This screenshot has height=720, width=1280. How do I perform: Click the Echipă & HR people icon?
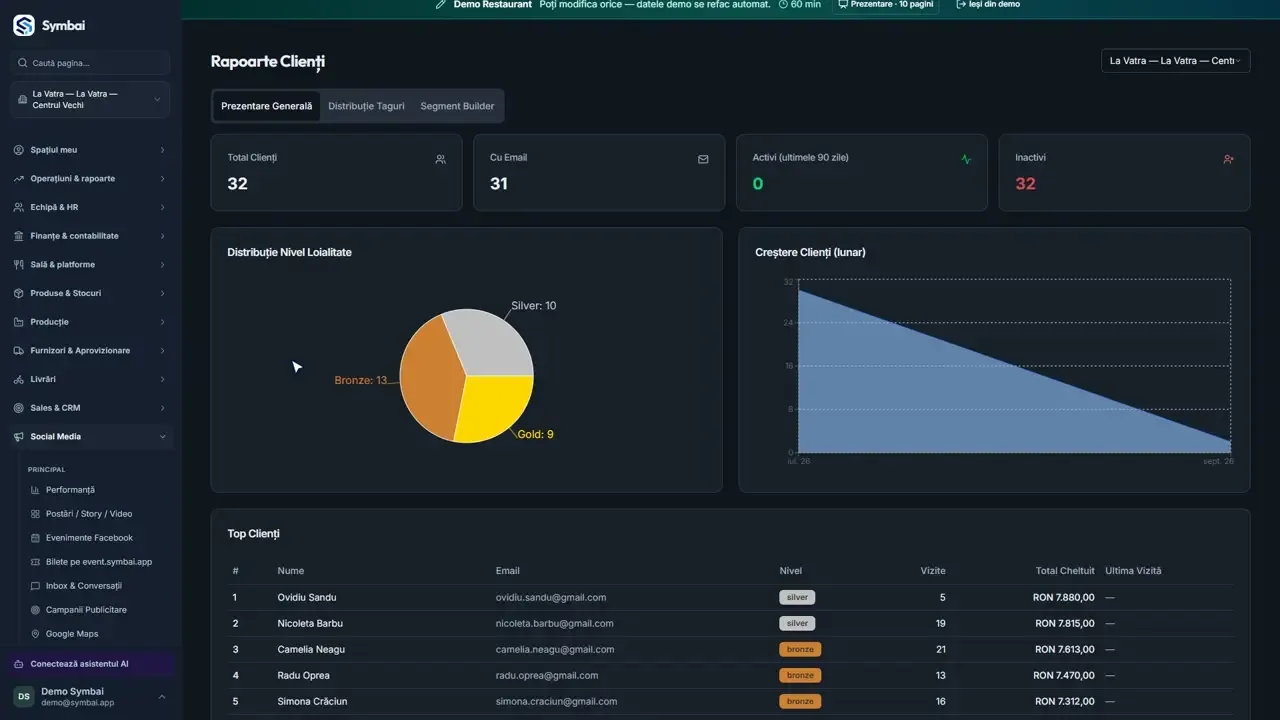(19, 207)
